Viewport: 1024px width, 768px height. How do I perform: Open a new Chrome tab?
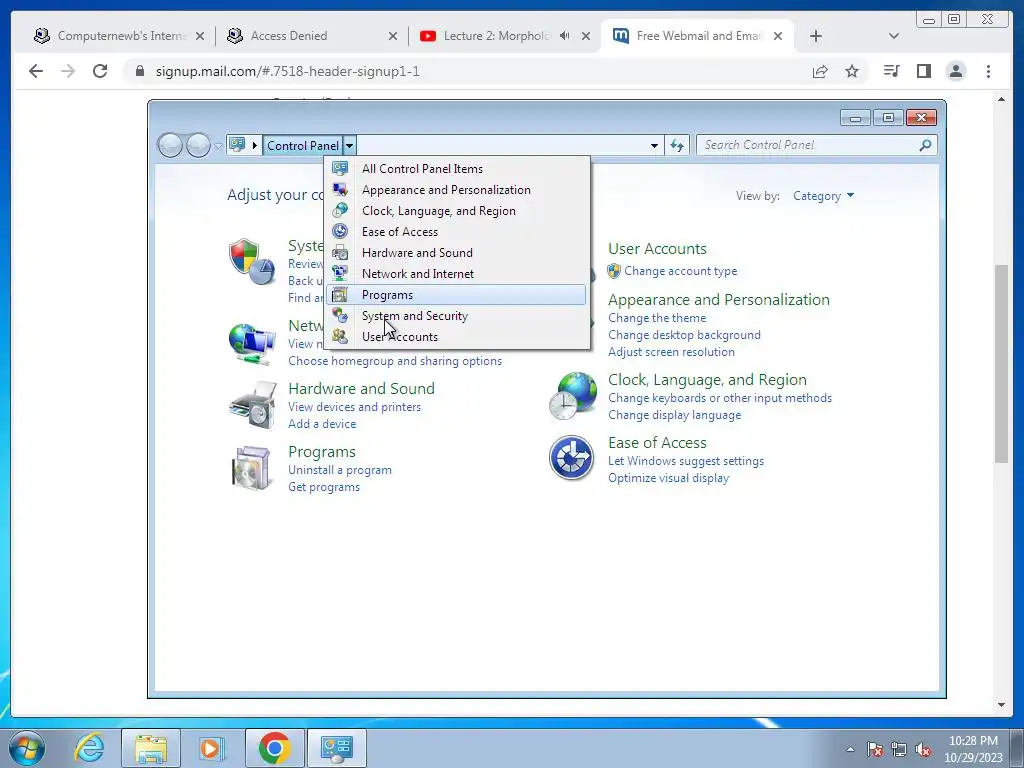pyautogui.click(x=816, y=36)
